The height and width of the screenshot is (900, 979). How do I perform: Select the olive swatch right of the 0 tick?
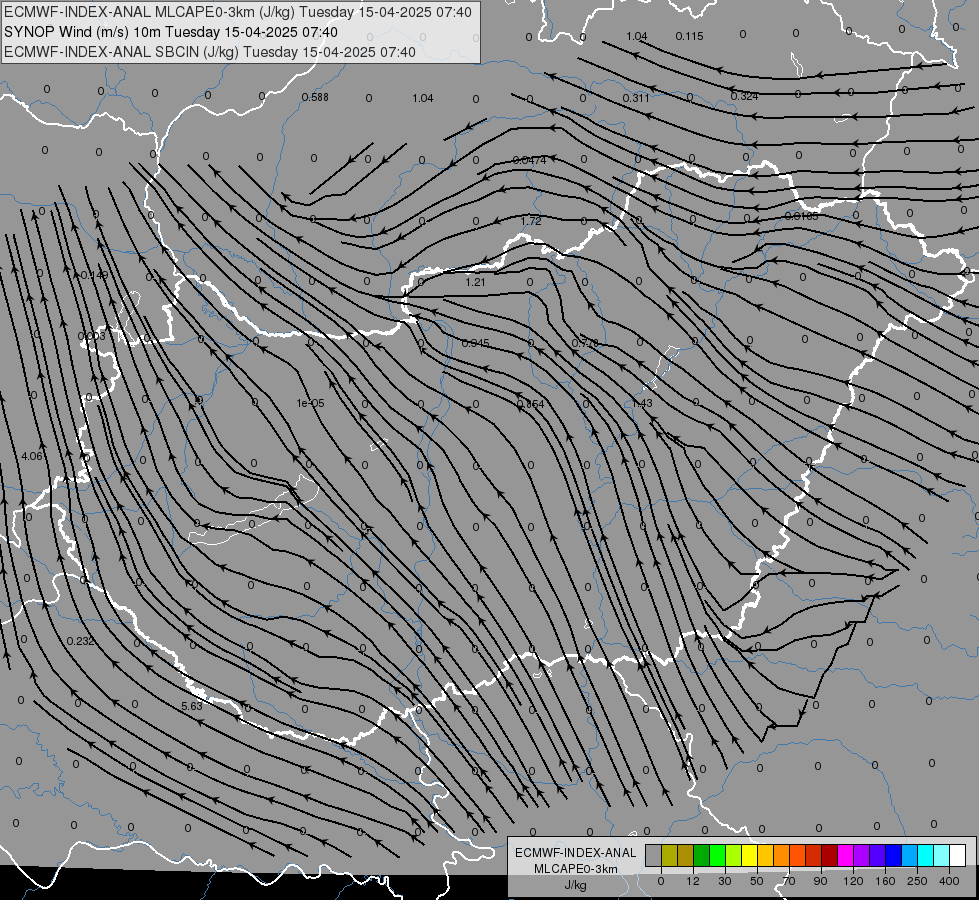coord(669,855)
